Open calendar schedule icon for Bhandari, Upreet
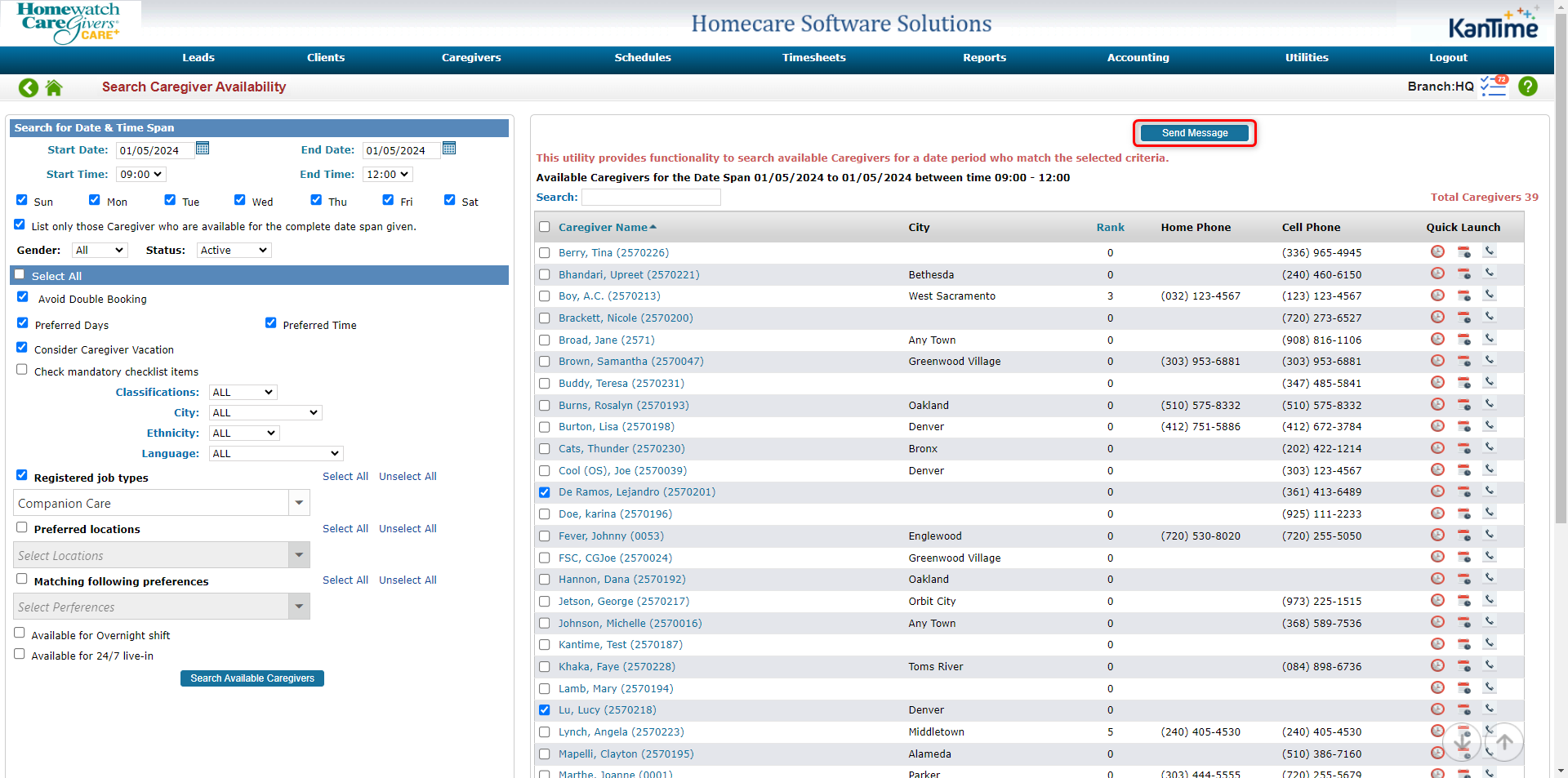Image resolution: width=1568 pixels, height=778 pixels. tap(1463, 273)
